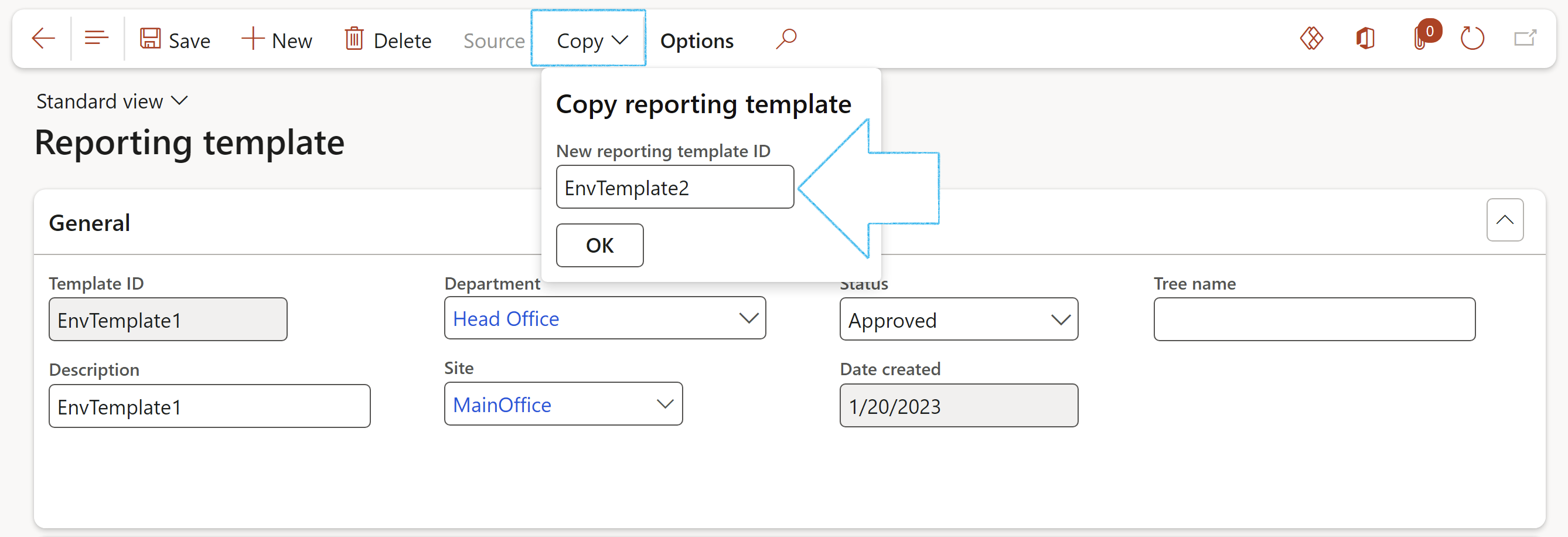Edit the Description field

[209, 406]
